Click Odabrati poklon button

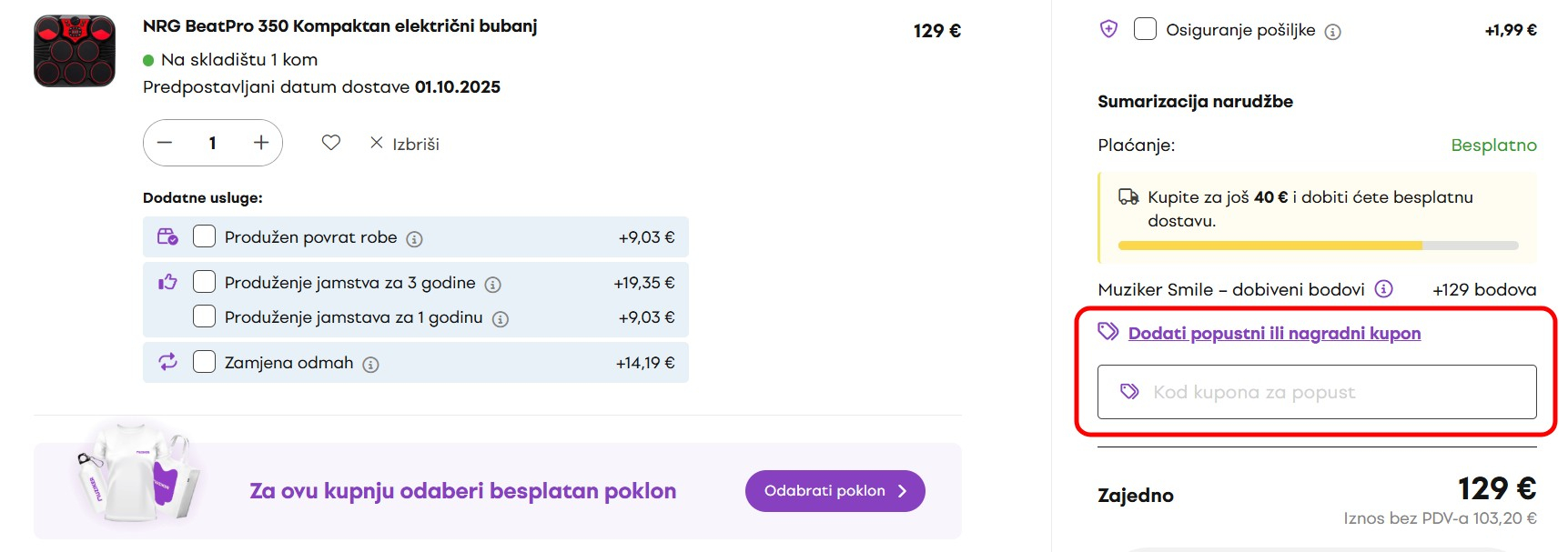tap(835, 491)
